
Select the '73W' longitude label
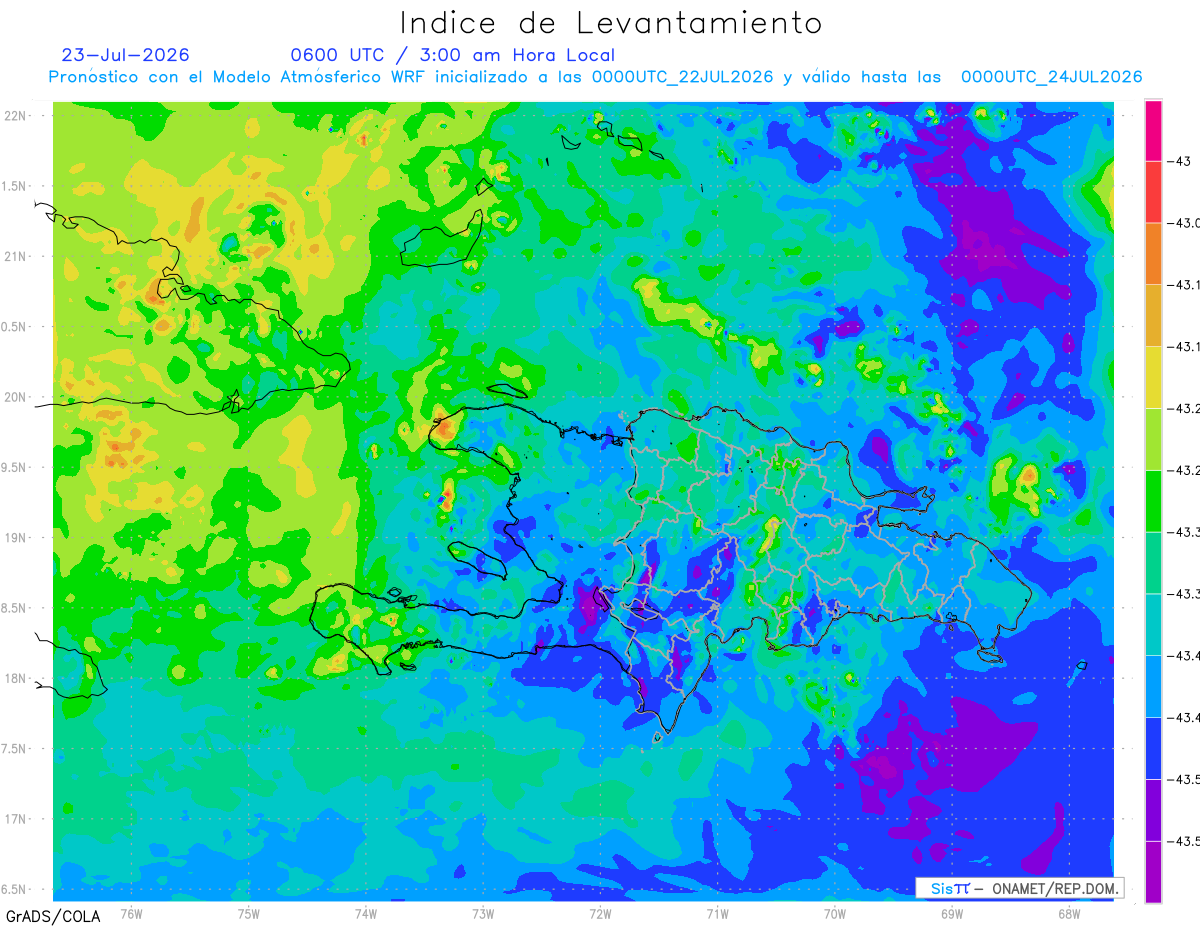[483, 913]
